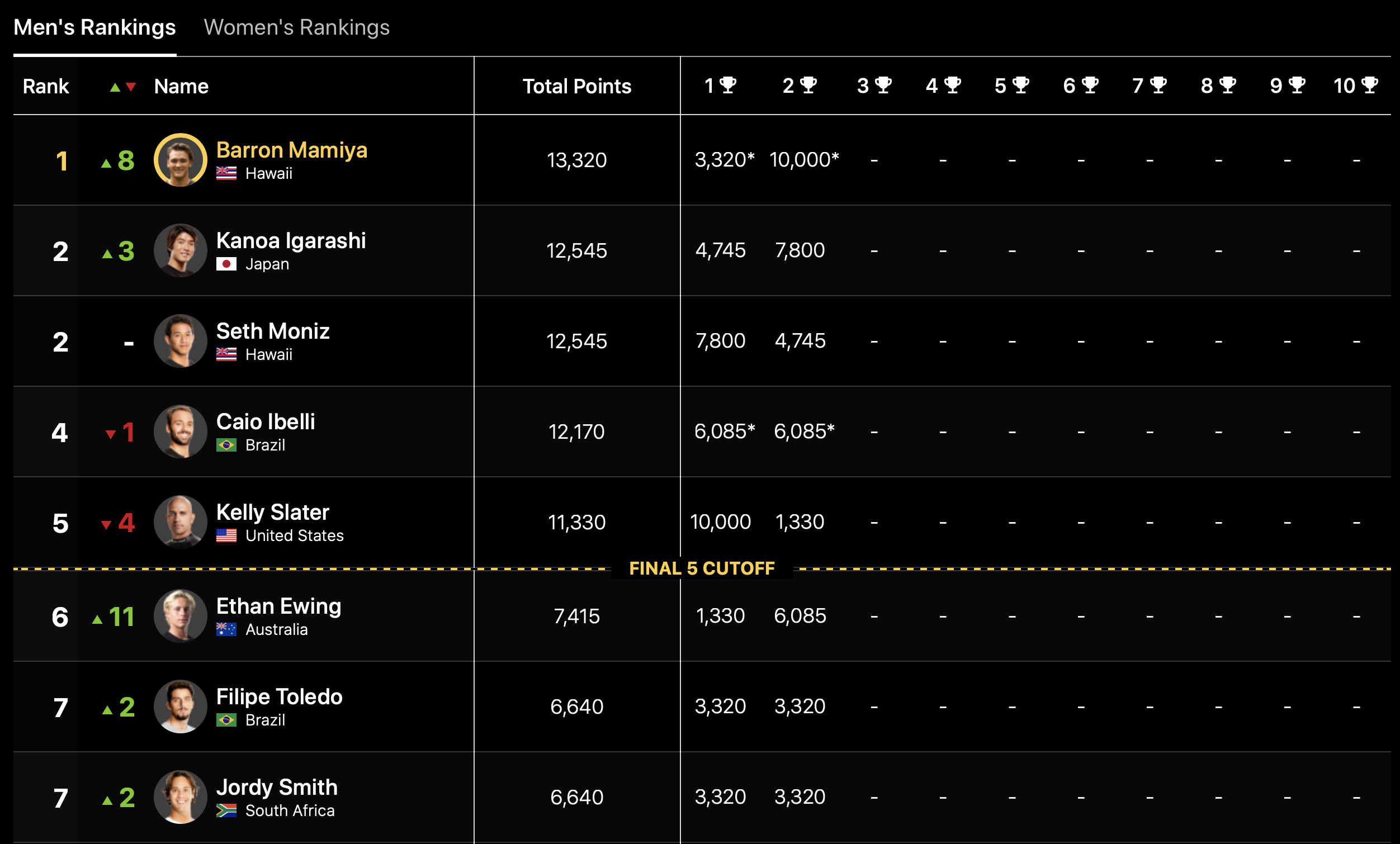This screenshot has height=844, width=1400.
Task: Click the Hawaii flag under Barron Mamiya
Action: 226,173
